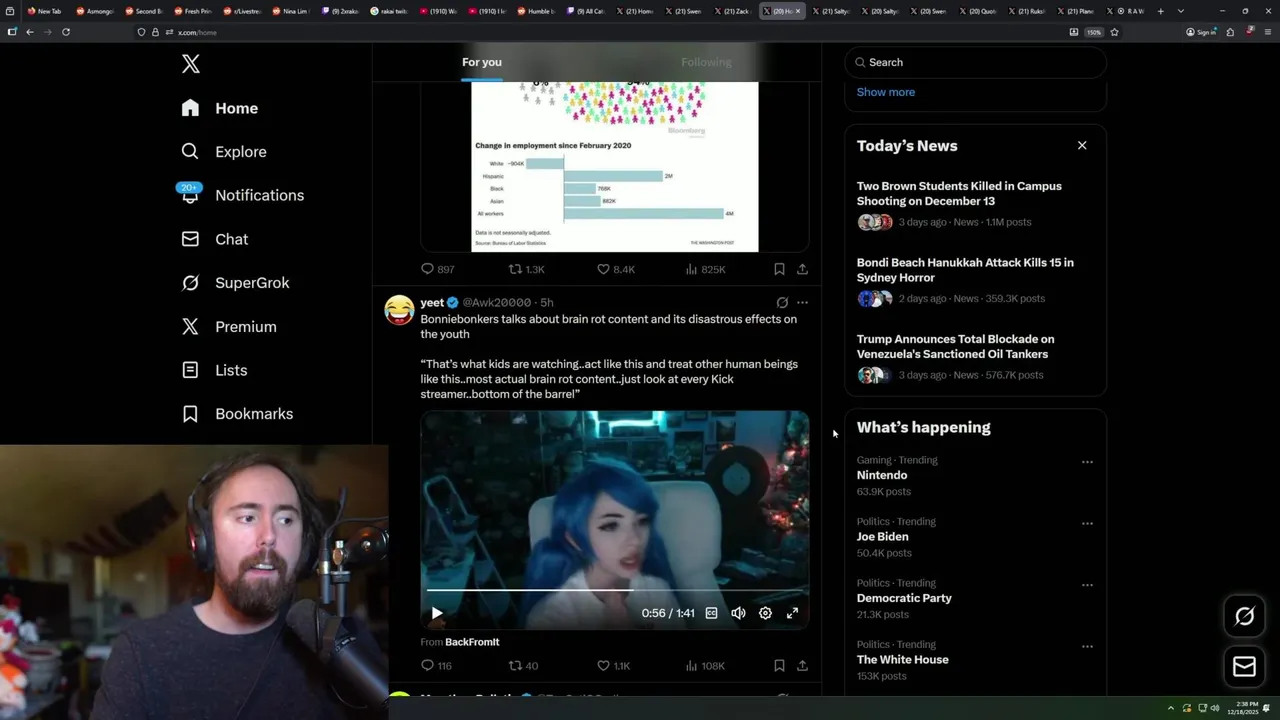Open video playback settings gear
Viewport: 1280px width, 720px height.
(x=765, y=613)
